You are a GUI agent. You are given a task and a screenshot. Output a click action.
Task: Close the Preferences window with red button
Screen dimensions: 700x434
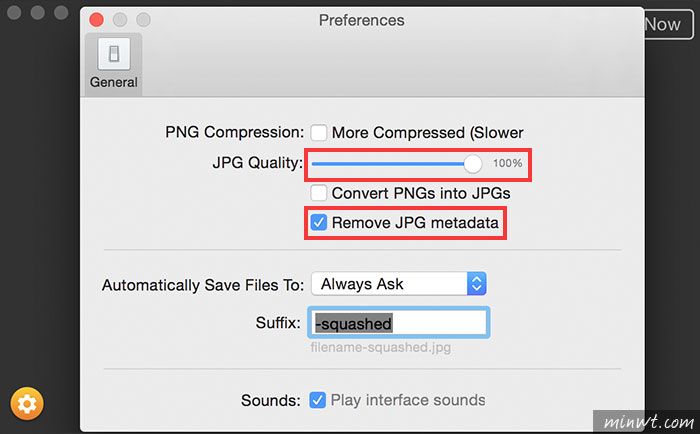click(x=96, y=20)
